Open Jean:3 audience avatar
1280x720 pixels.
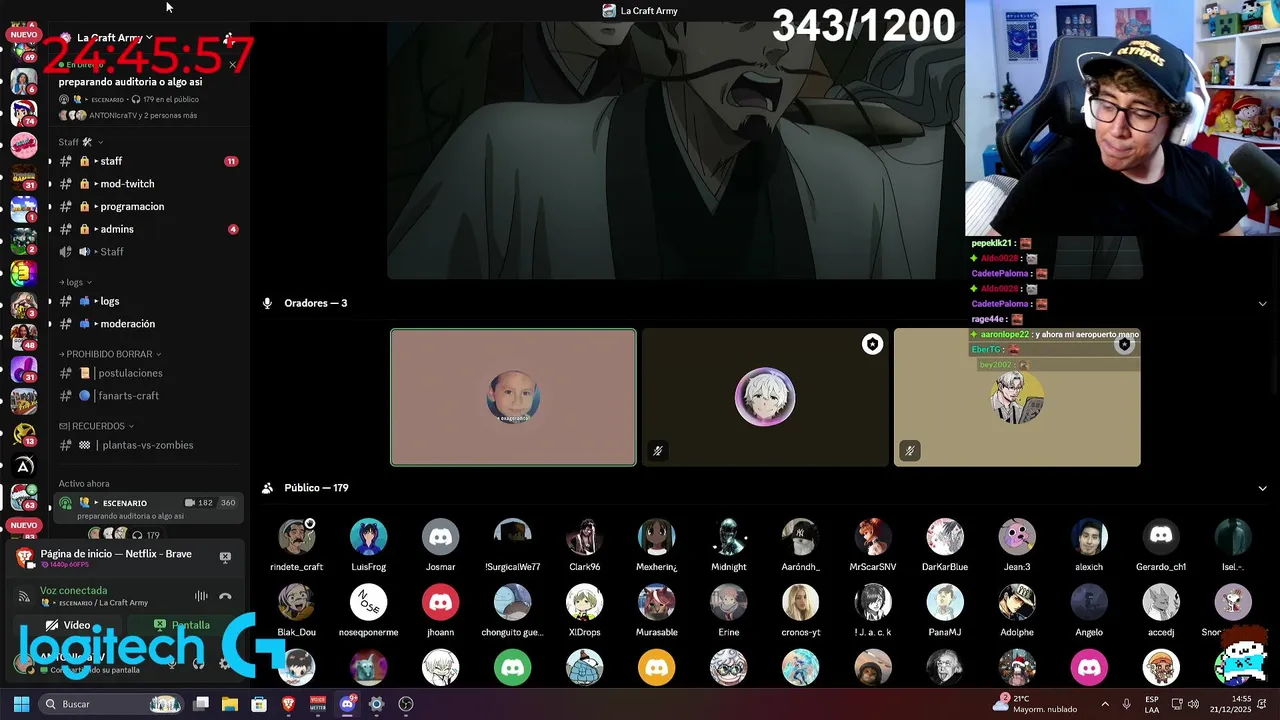pos(1017,537)
